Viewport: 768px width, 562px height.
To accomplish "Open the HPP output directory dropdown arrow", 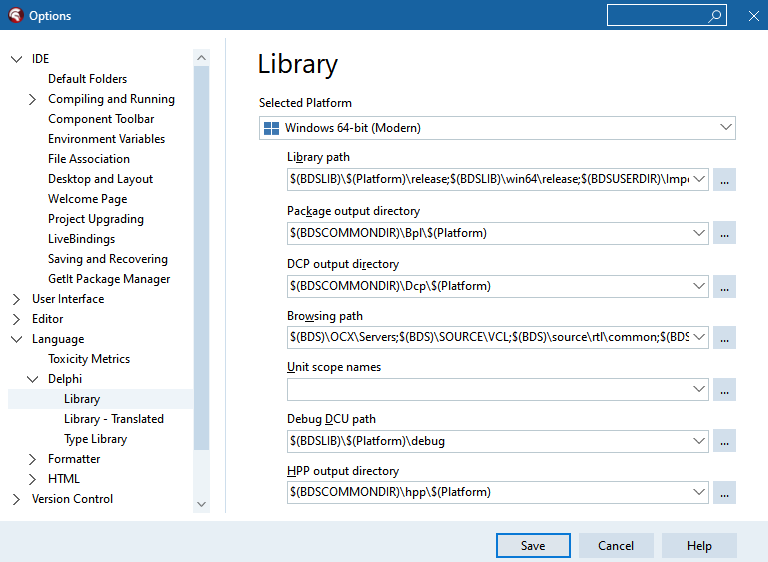I will point(699,492).
